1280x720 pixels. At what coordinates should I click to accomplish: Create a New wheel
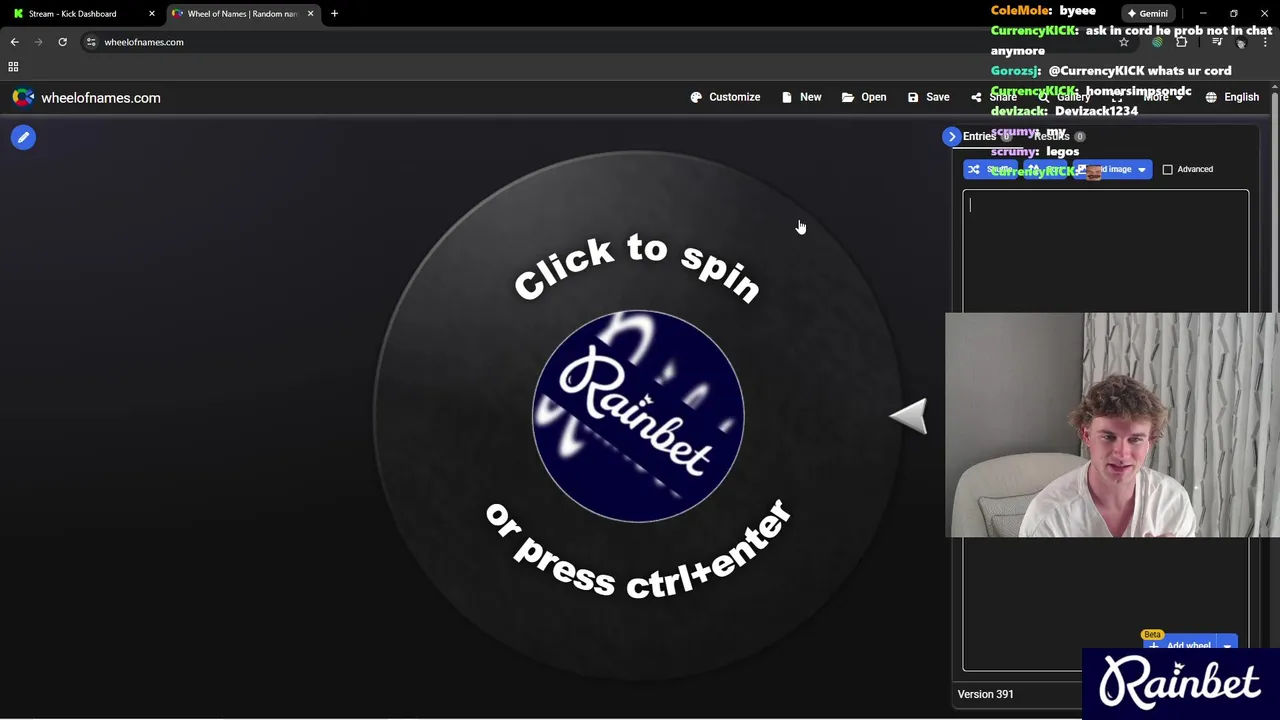click(x=801, y=97)
